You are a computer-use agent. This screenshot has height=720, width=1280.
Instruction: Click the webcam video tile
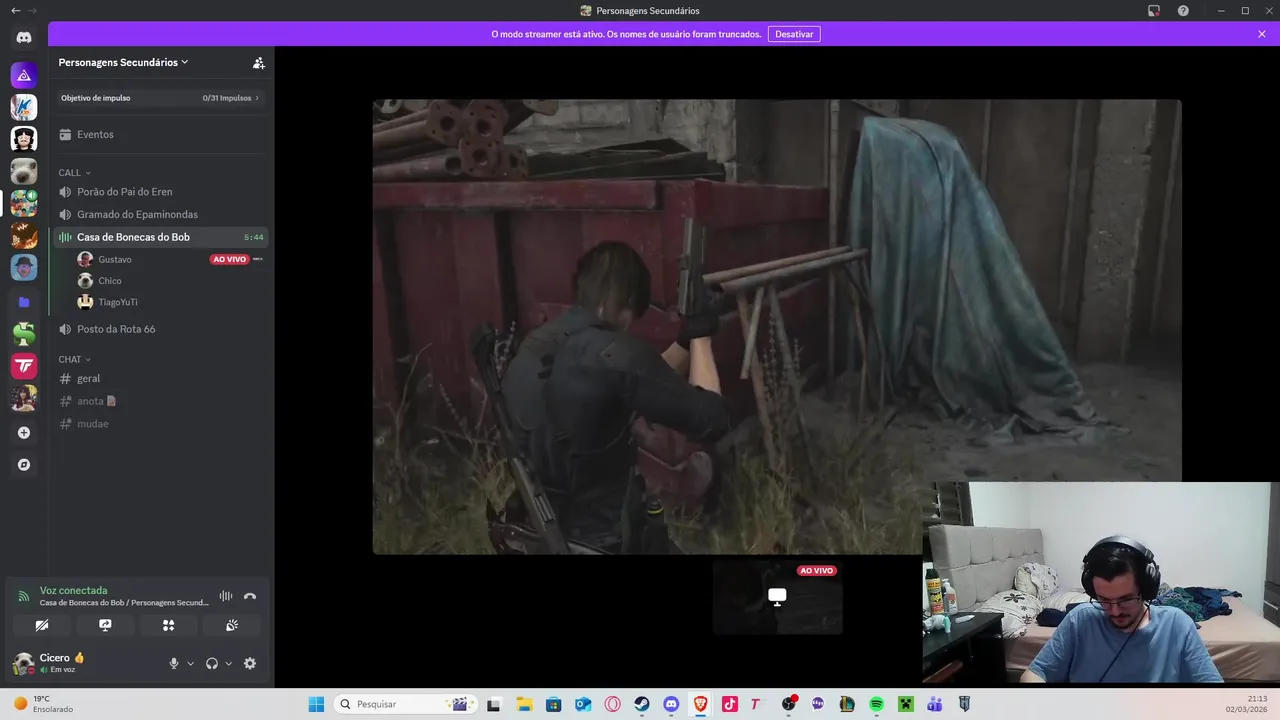click(x=1101, y=583)
